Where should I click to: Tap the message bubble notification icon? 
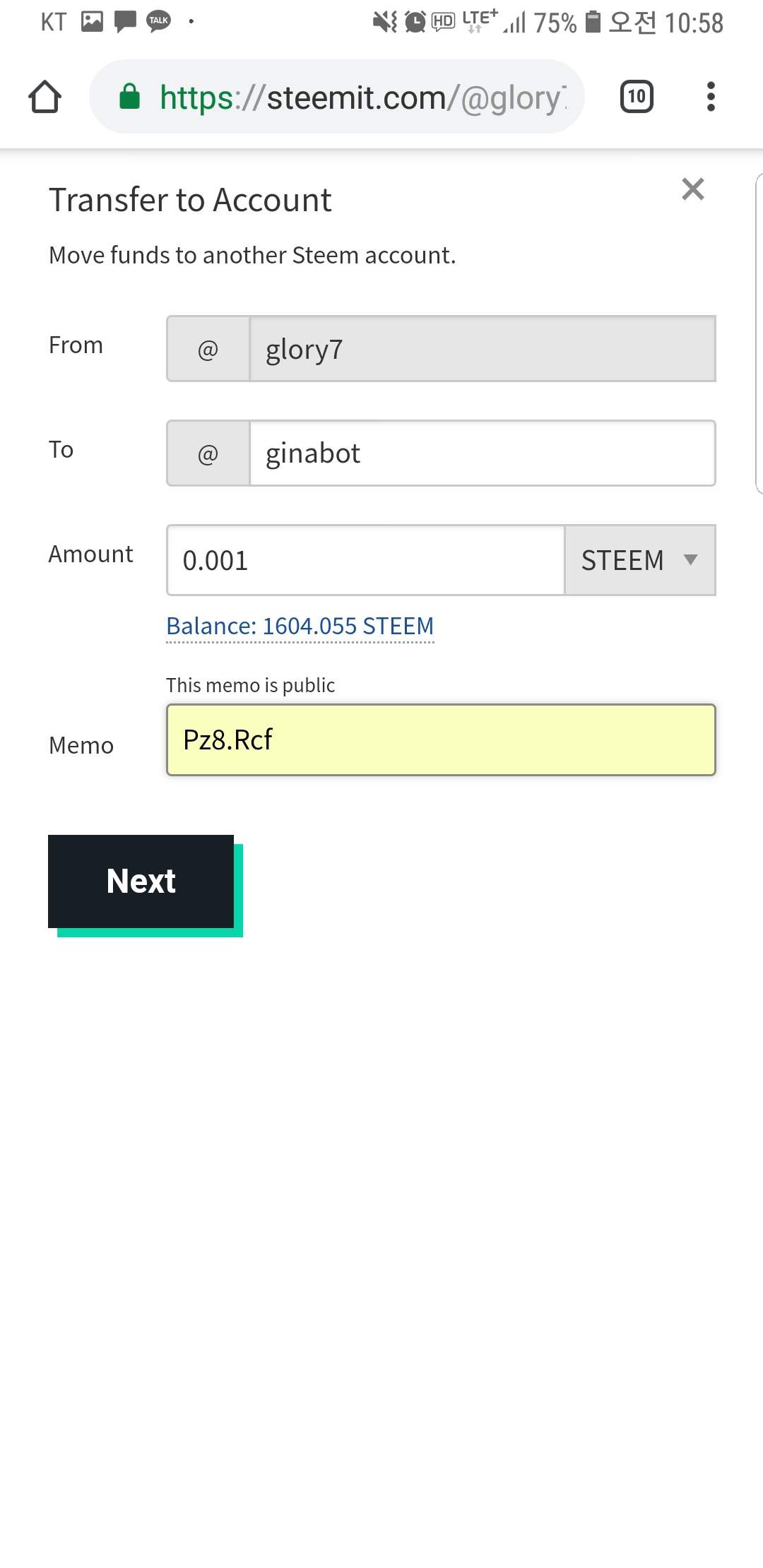pos(124,21)
